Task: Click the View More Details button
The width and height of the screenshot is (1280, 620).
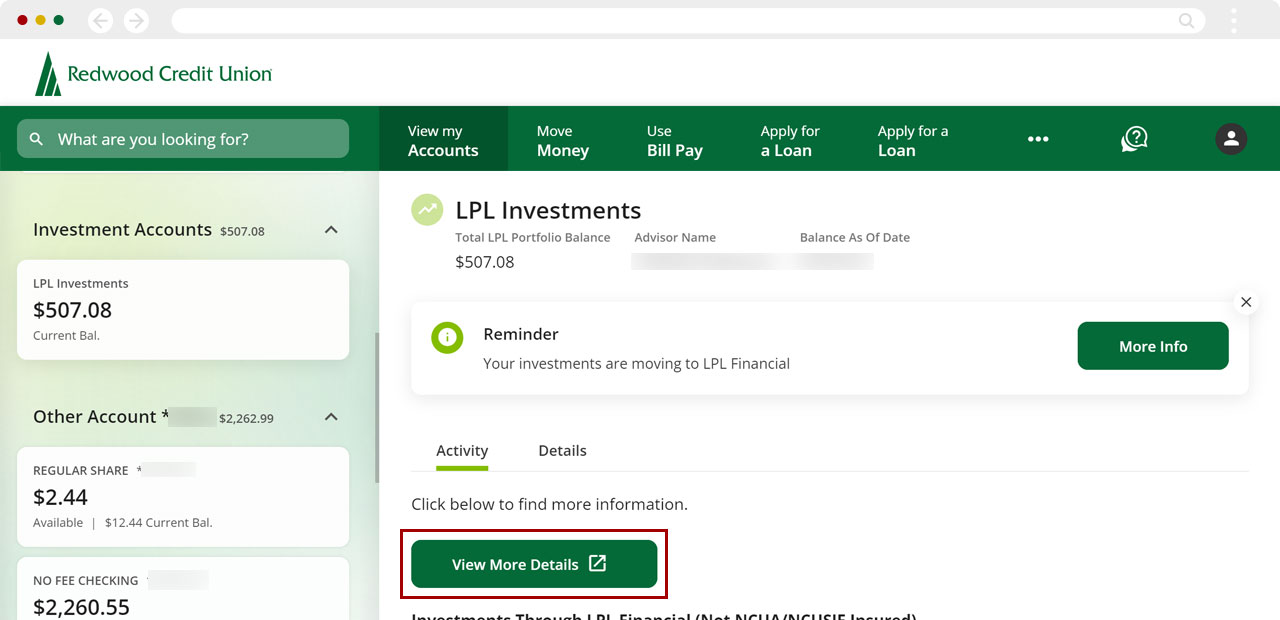Action: [x=534, y=564]
